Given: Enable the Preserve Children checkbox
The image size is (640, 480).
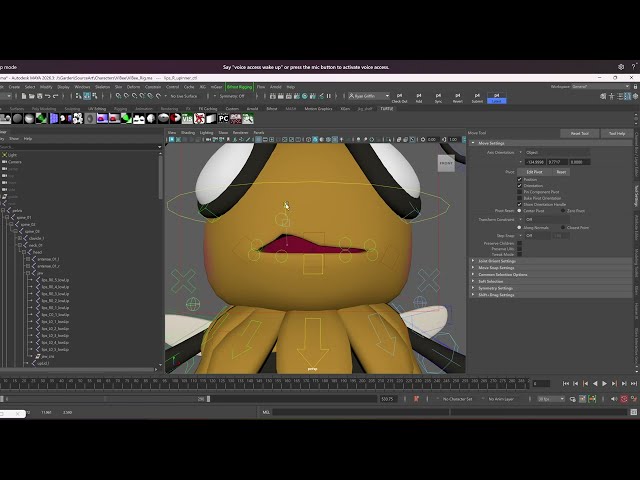Looking at the screenshot, I should [x=520, y=243].
